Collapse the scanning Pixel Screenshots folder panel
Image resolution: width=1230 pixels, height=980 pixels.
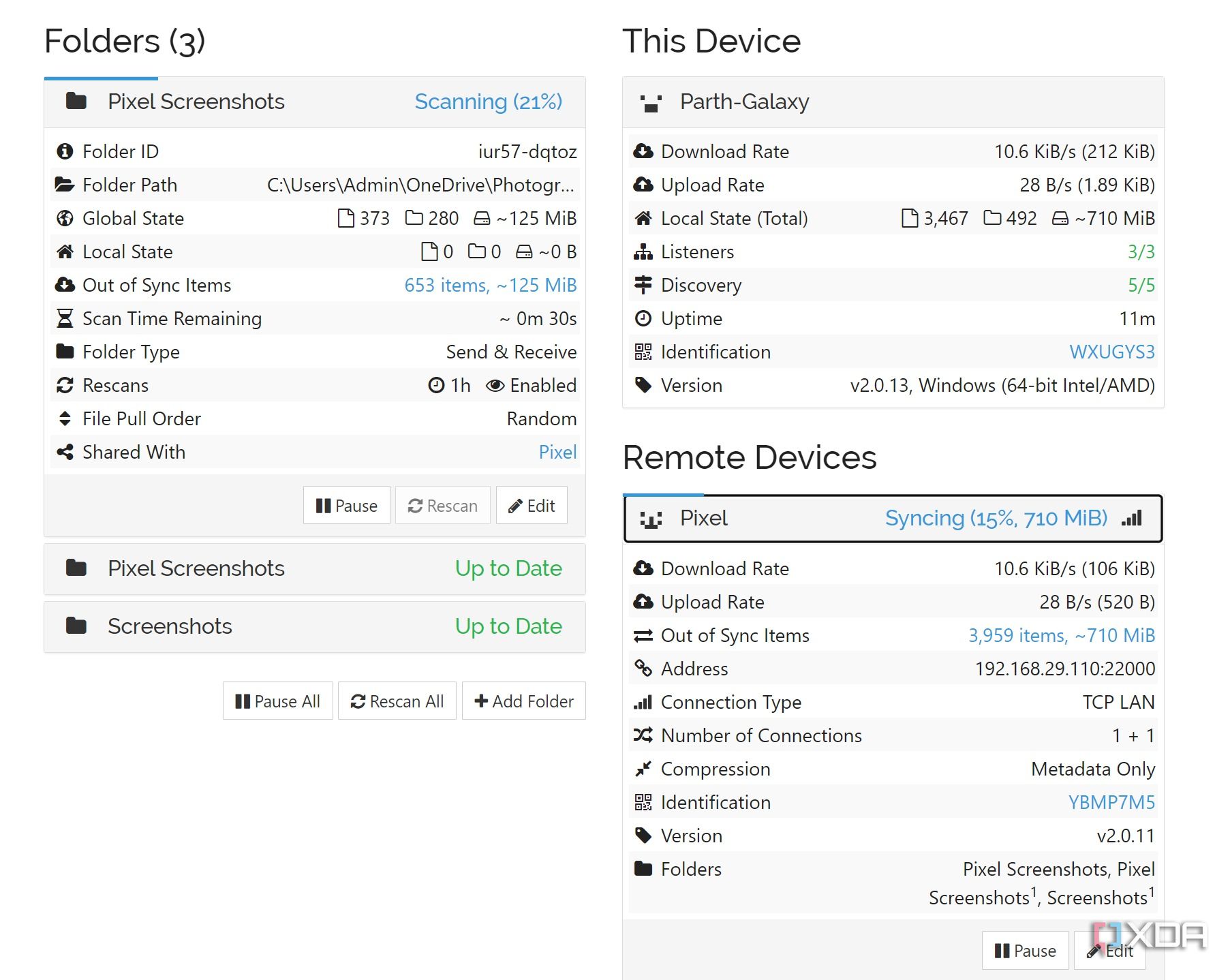tap(314, 102)
